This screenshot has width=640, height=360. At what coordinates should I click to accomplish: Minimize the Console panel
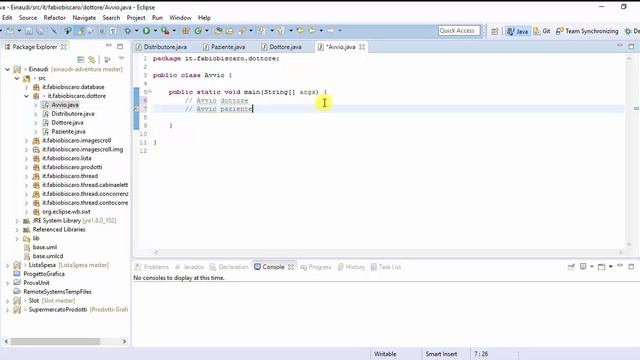620,266
